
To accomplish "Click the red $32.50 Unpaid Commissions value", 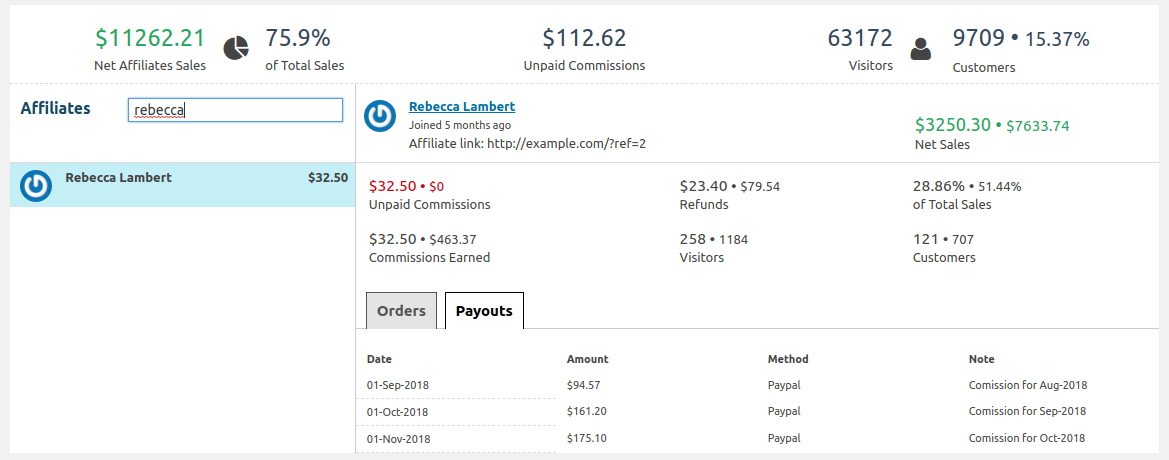I will pyautogui.click(x=393, y=186).
